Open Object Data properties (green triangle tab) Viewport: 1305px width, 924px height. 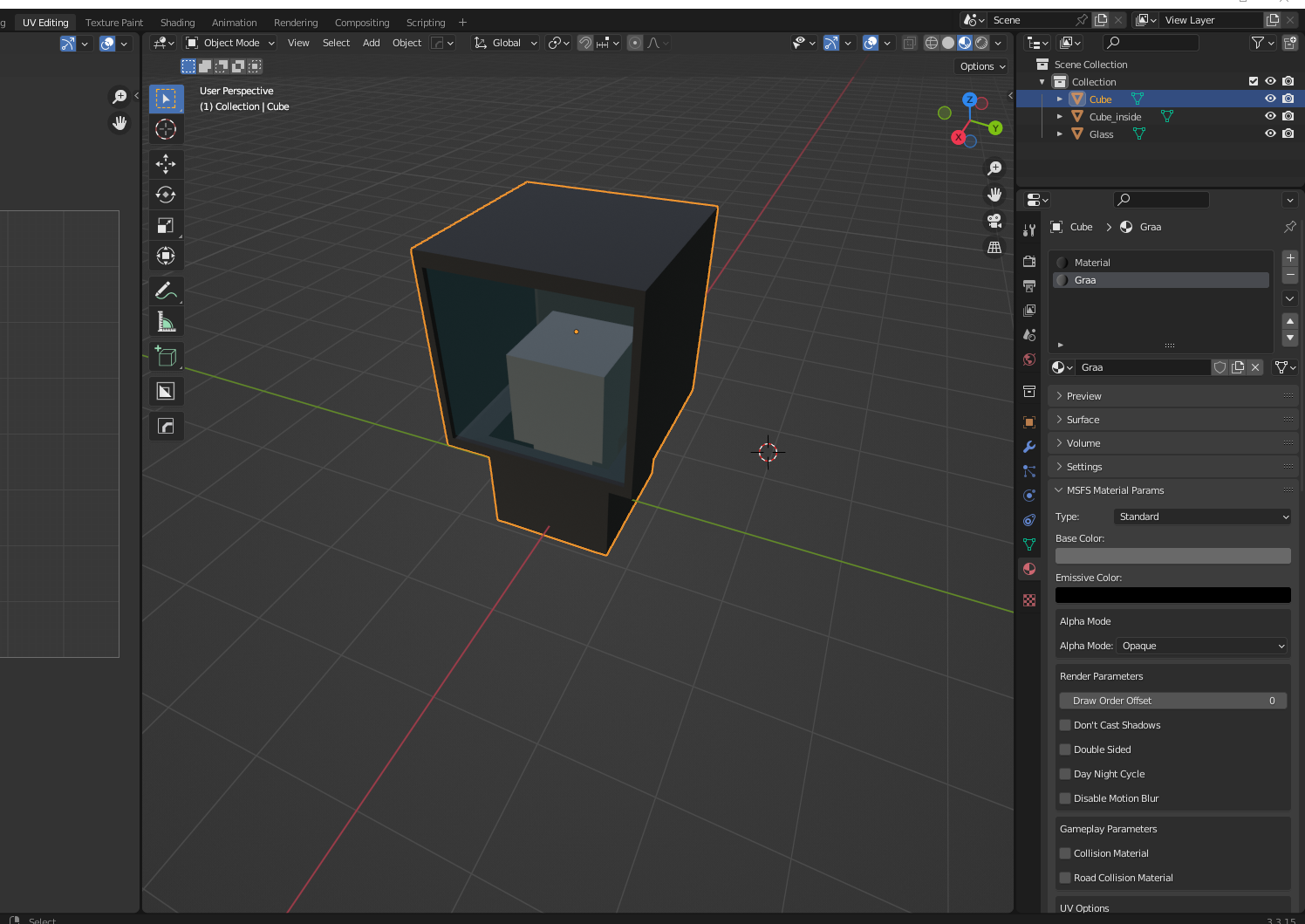coord(1029,544)
